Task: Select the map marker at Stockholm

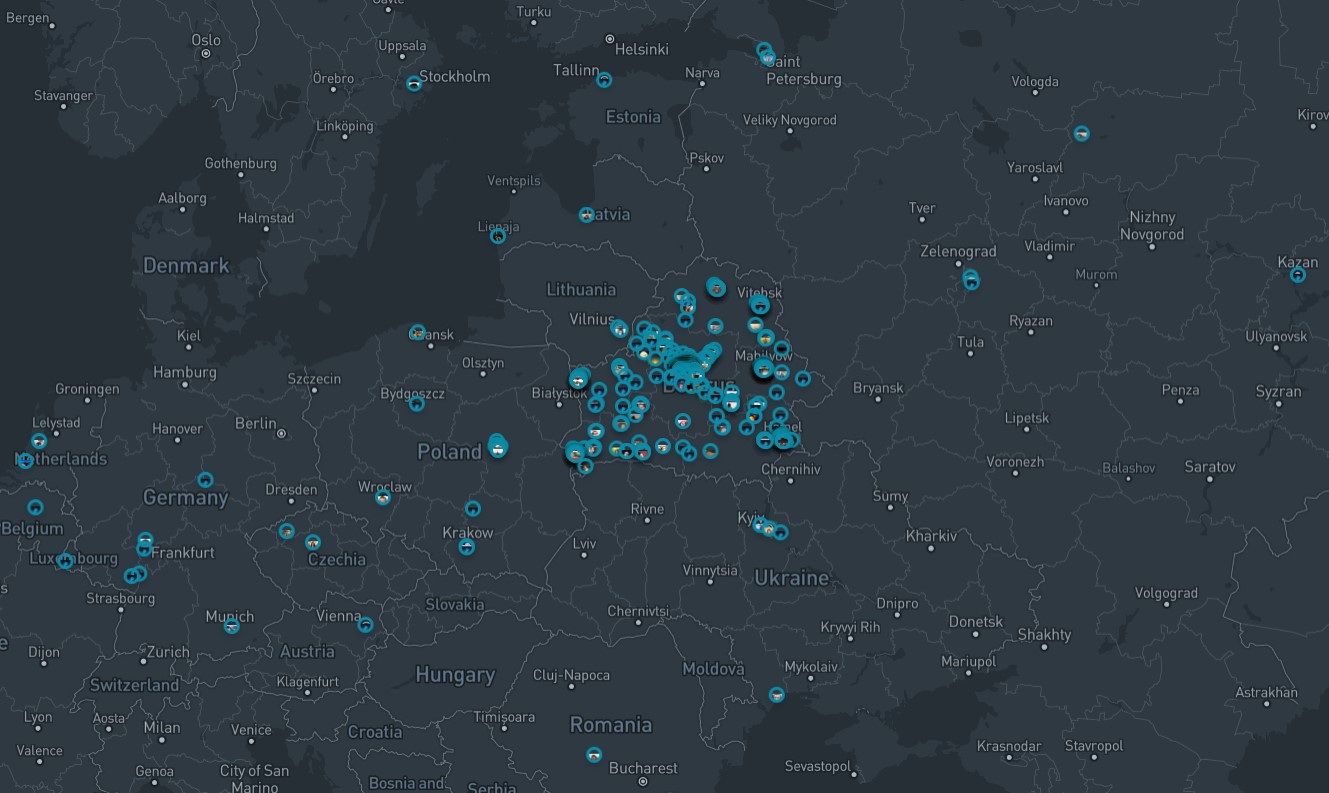Action: click(414, 84)
